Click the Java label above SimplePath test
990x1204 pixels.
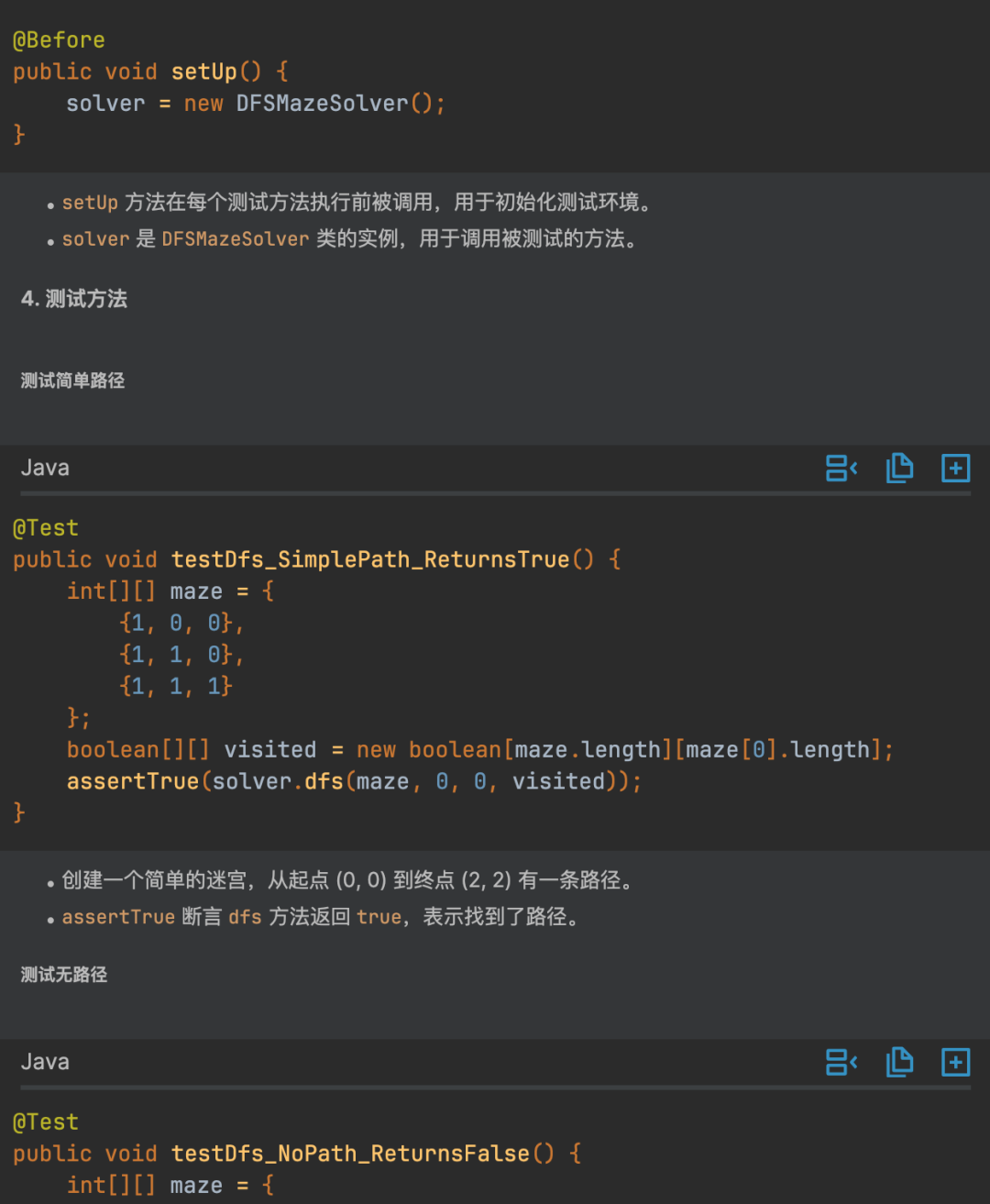[x=45, y=468]
